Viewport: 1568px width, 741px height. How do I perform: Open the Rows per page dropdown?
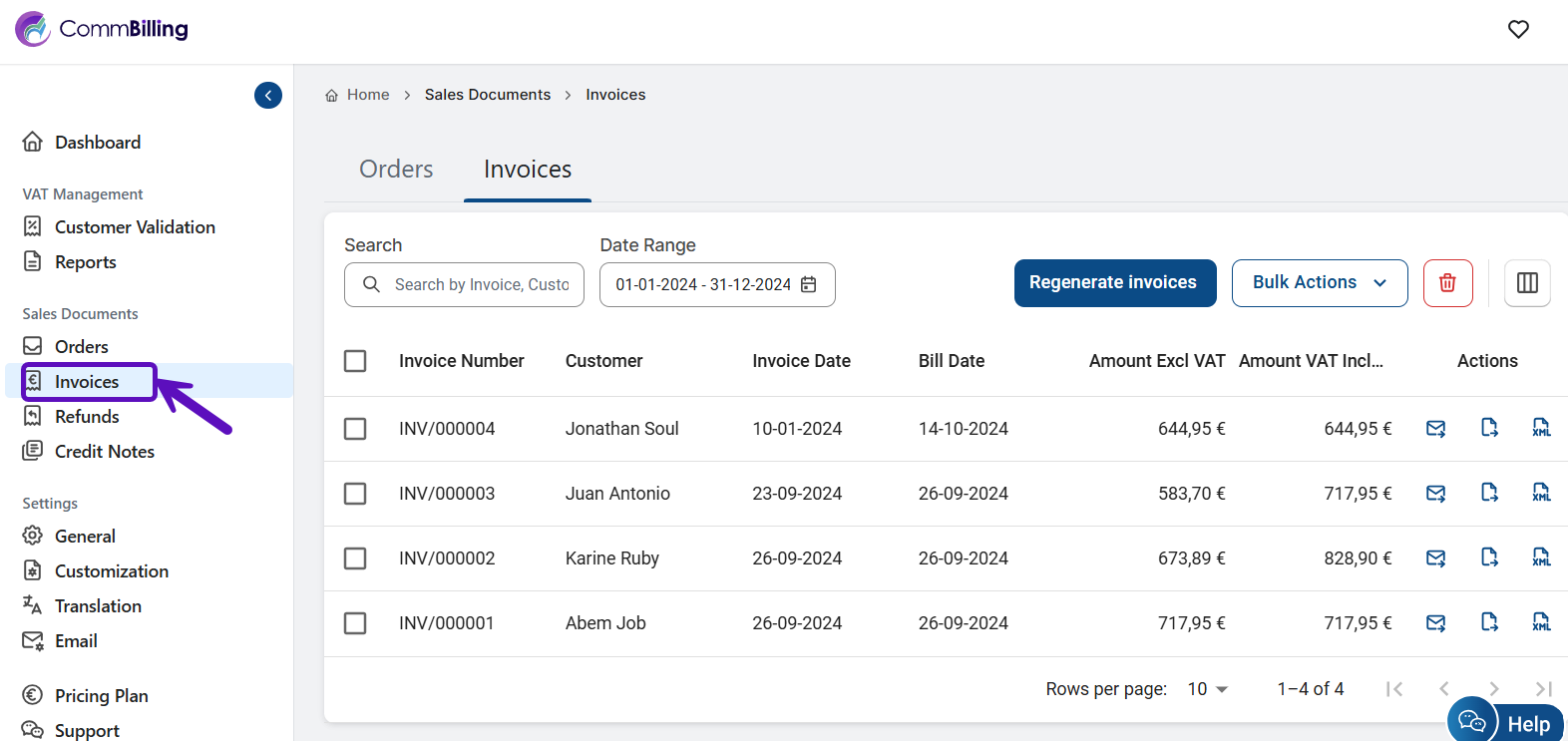pos(1207,689)
